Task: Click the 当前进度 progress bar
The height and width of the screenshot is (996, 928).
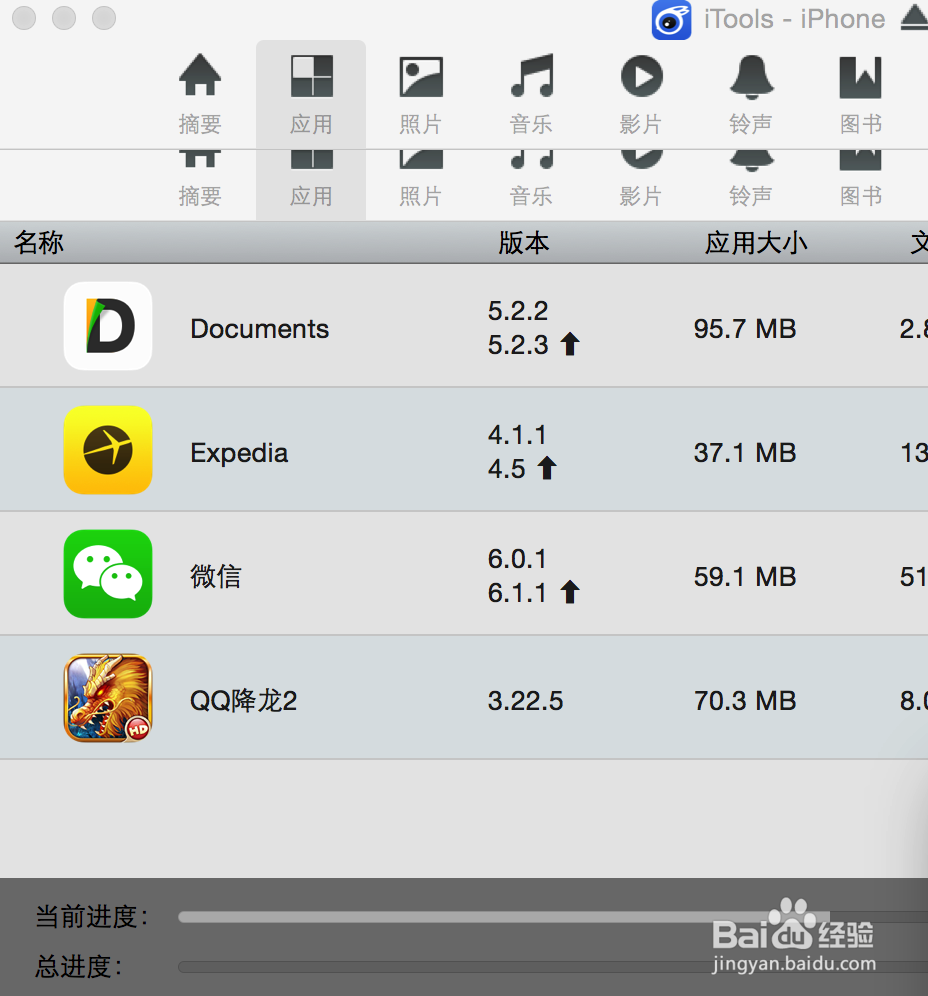Action: [553, 917]
